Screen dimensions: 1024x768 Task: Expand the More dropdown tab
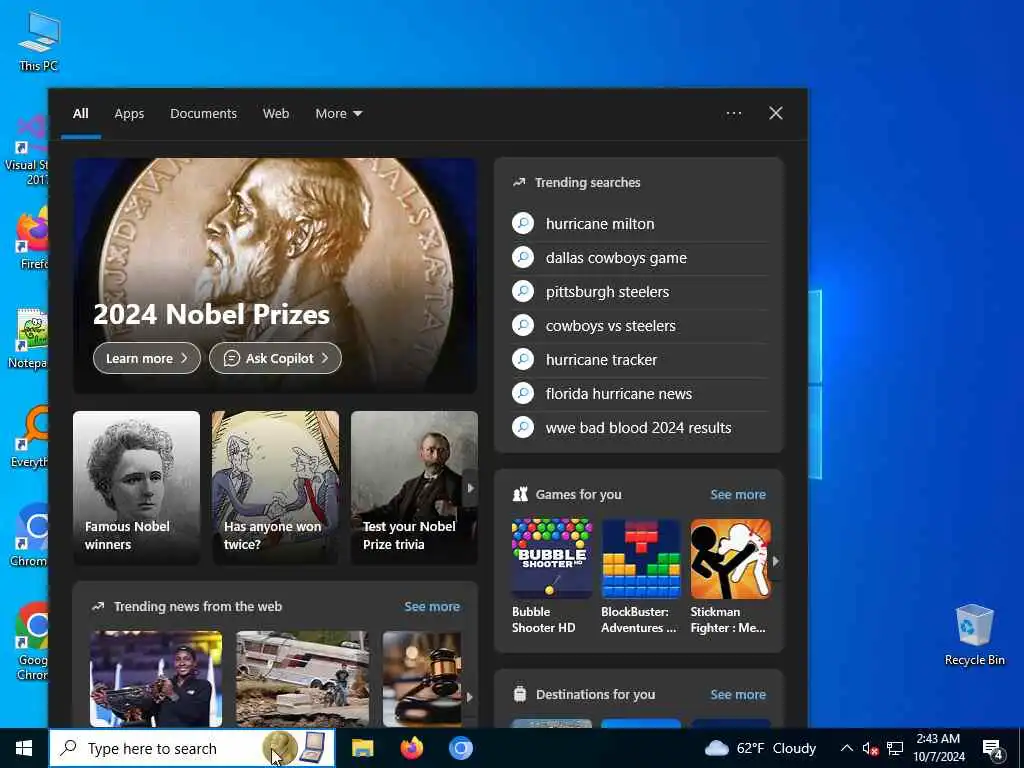point(338,114)
